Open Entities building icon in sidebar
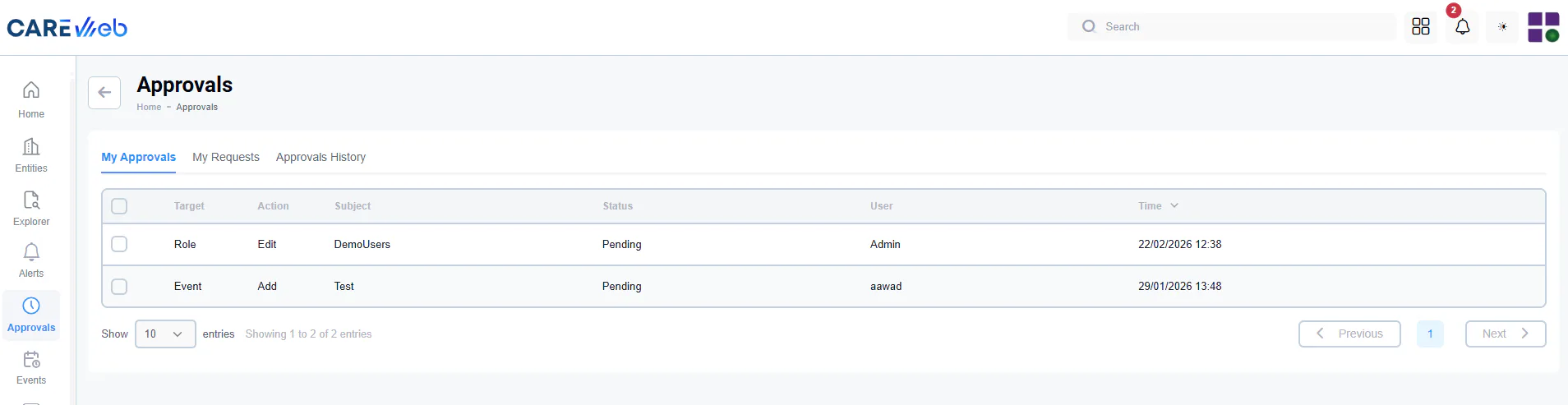This screenshot has width=1568, height=405. click(31, 146)
